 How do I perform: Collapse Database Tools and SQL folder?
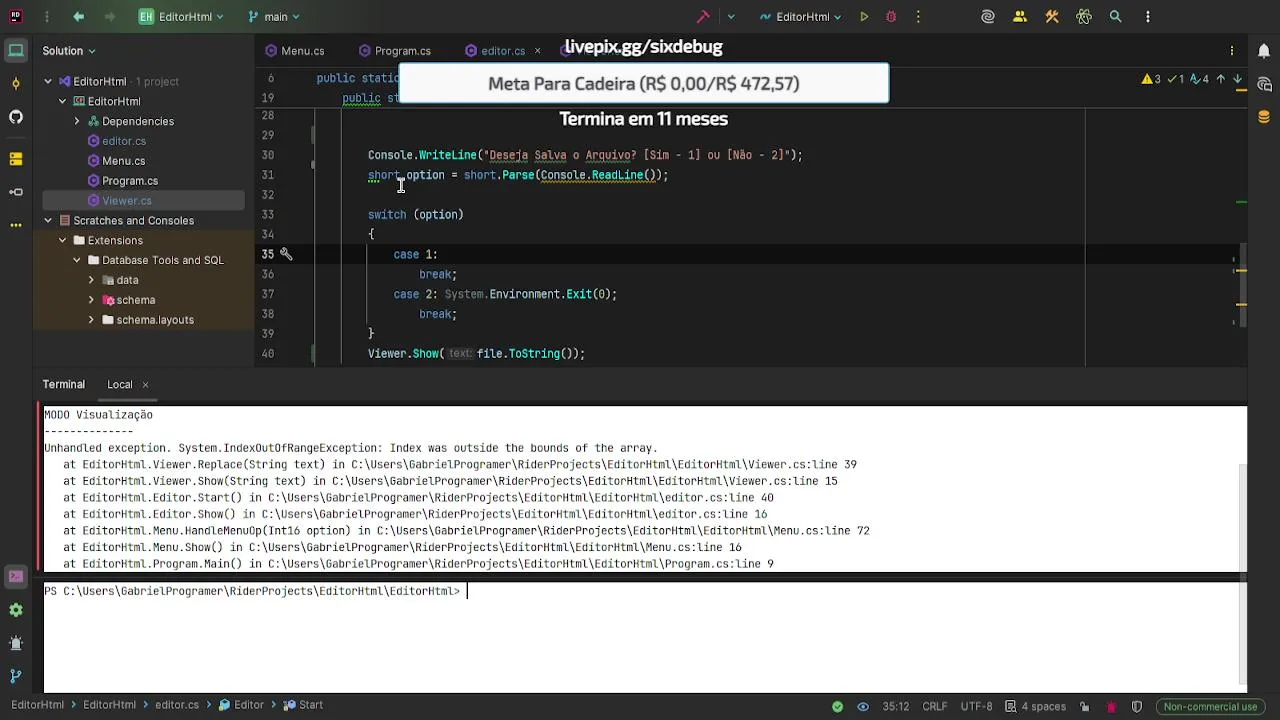[x=77, y=260]
